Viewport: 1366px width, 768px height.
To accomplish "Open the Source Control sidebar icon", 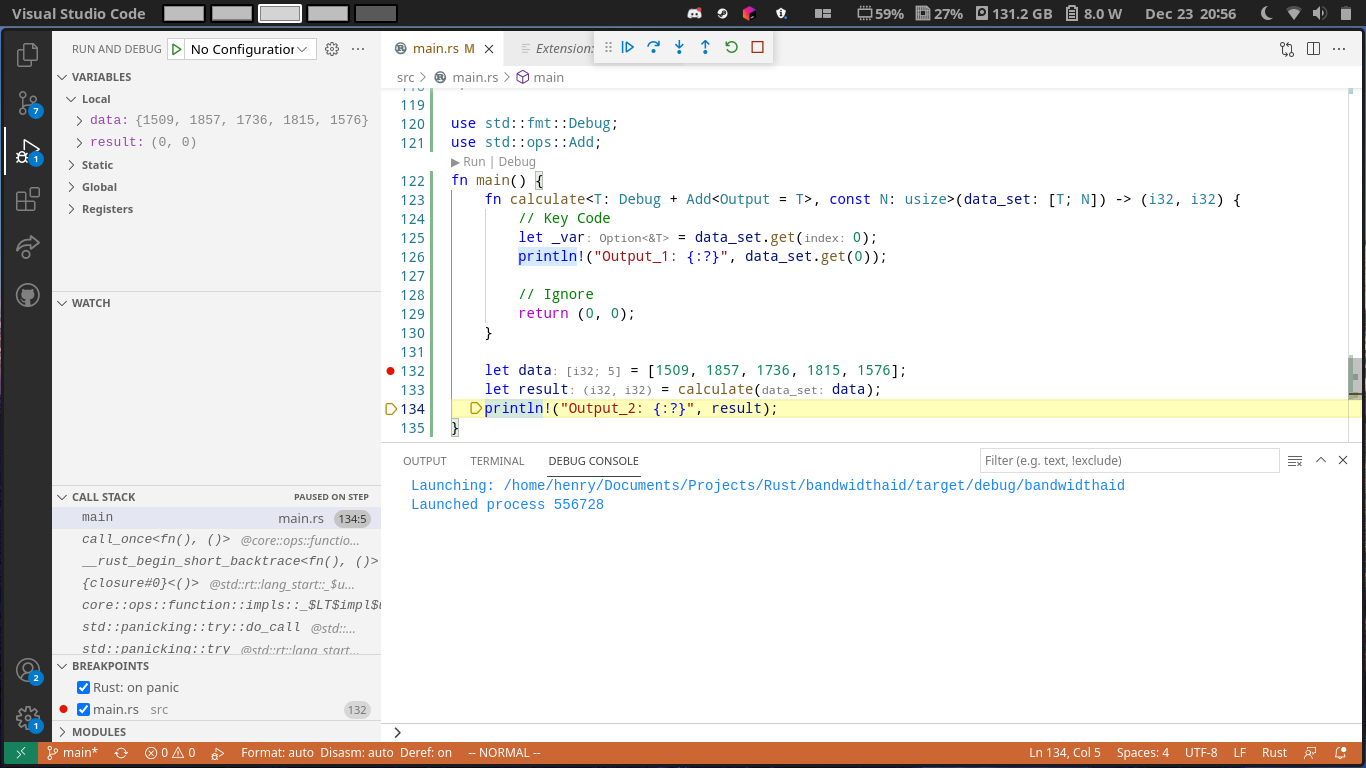I will click(x=27, y=103).
